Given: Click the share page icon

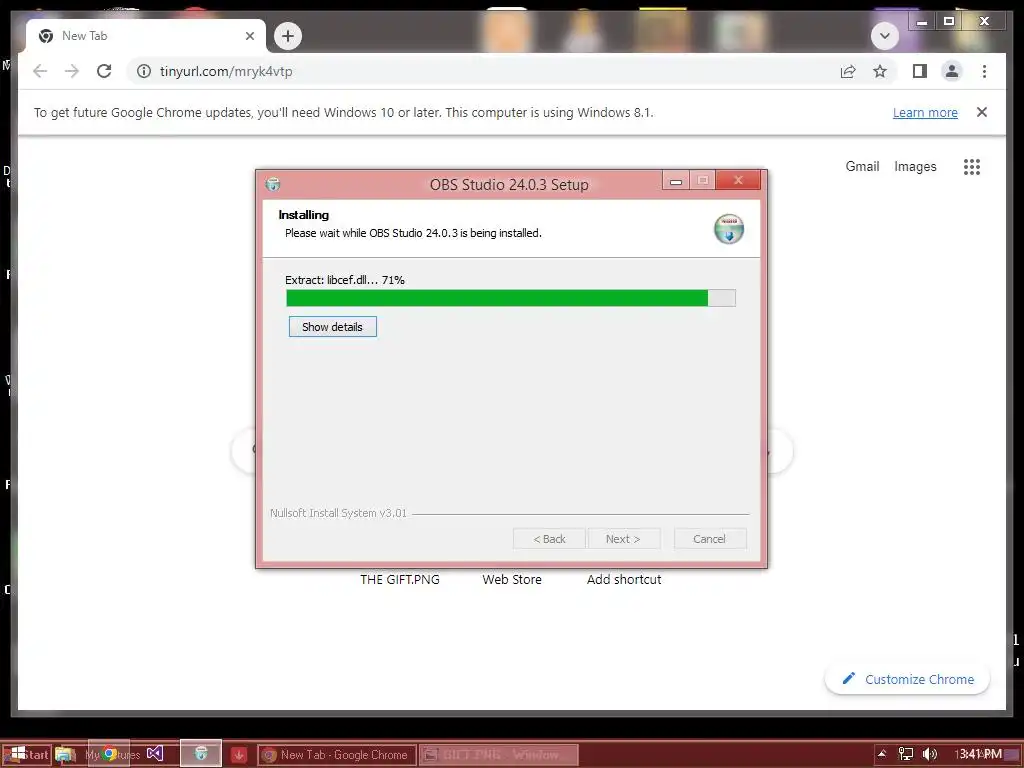Looking at the screenshot, I should point(848,71).
